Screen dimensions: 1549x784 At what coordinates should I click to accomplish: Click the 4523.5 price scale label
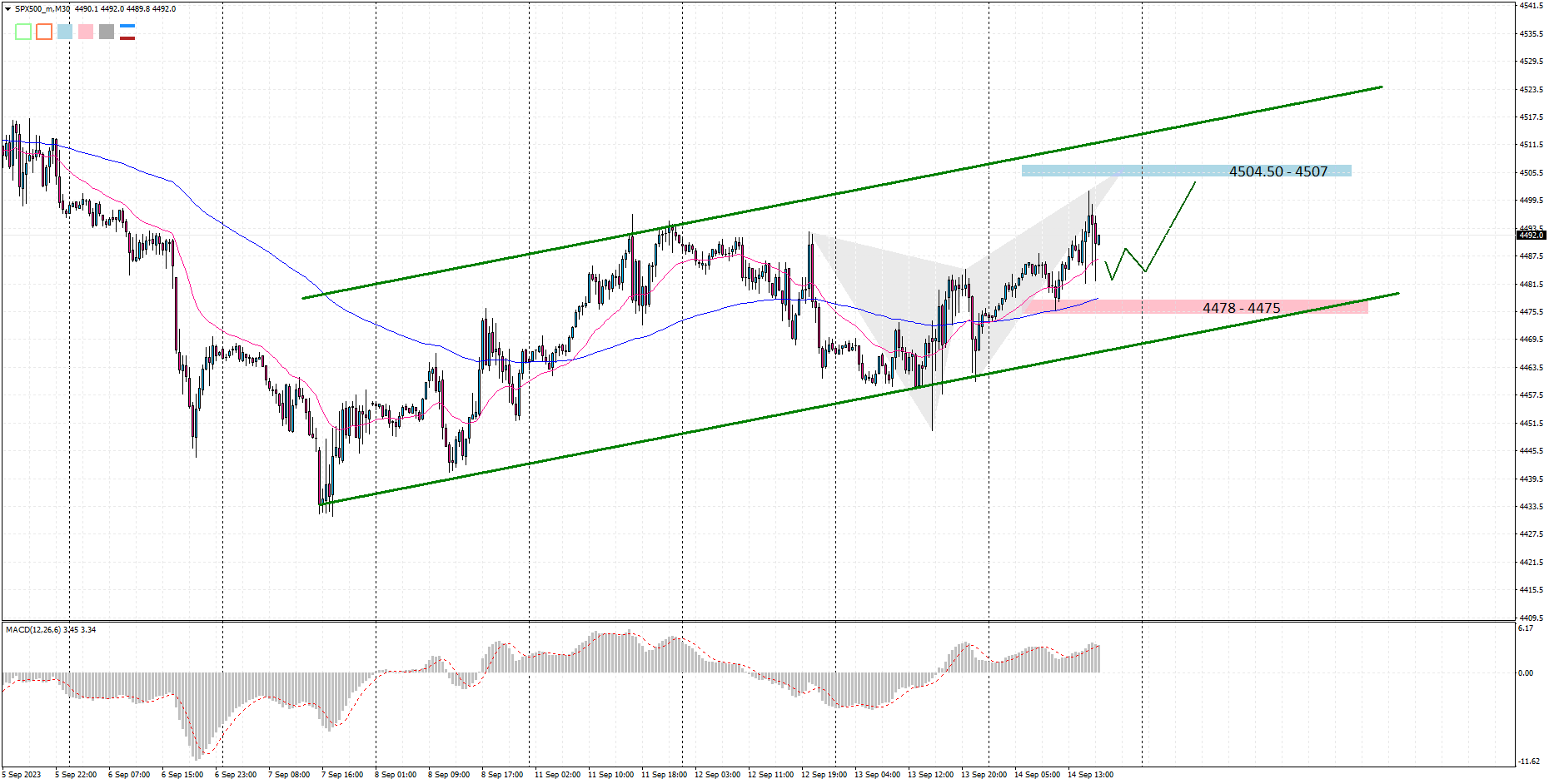click(x=1531, y=89)
